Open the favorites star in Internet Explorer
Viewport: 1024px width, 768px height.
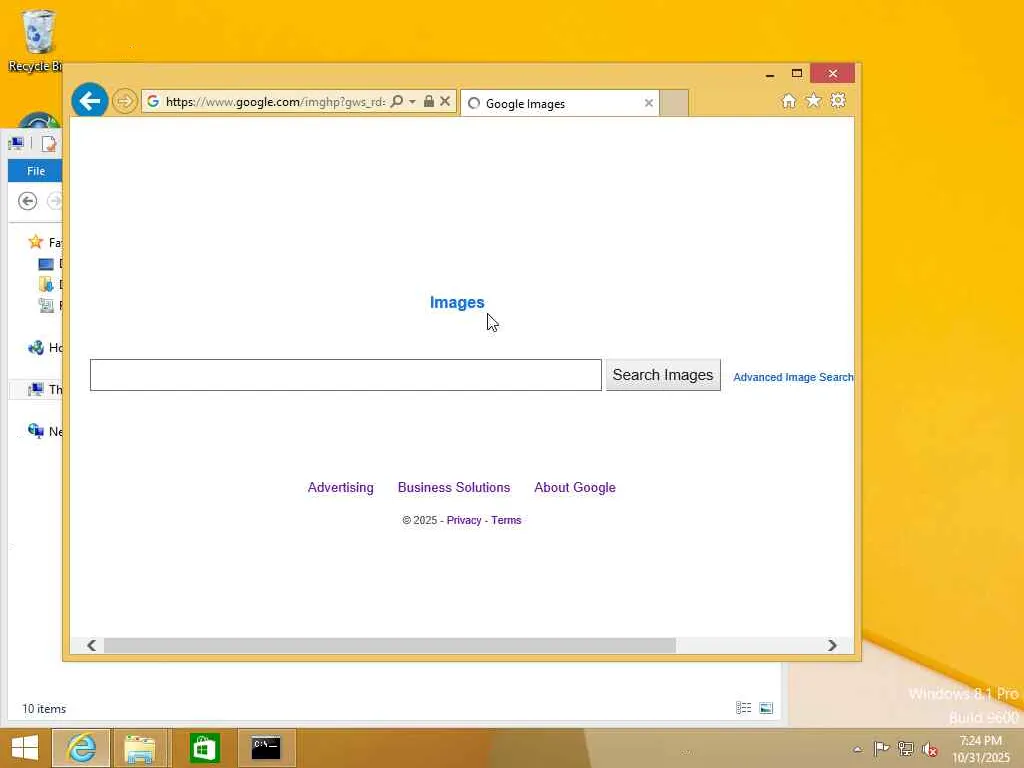[813, 101]
